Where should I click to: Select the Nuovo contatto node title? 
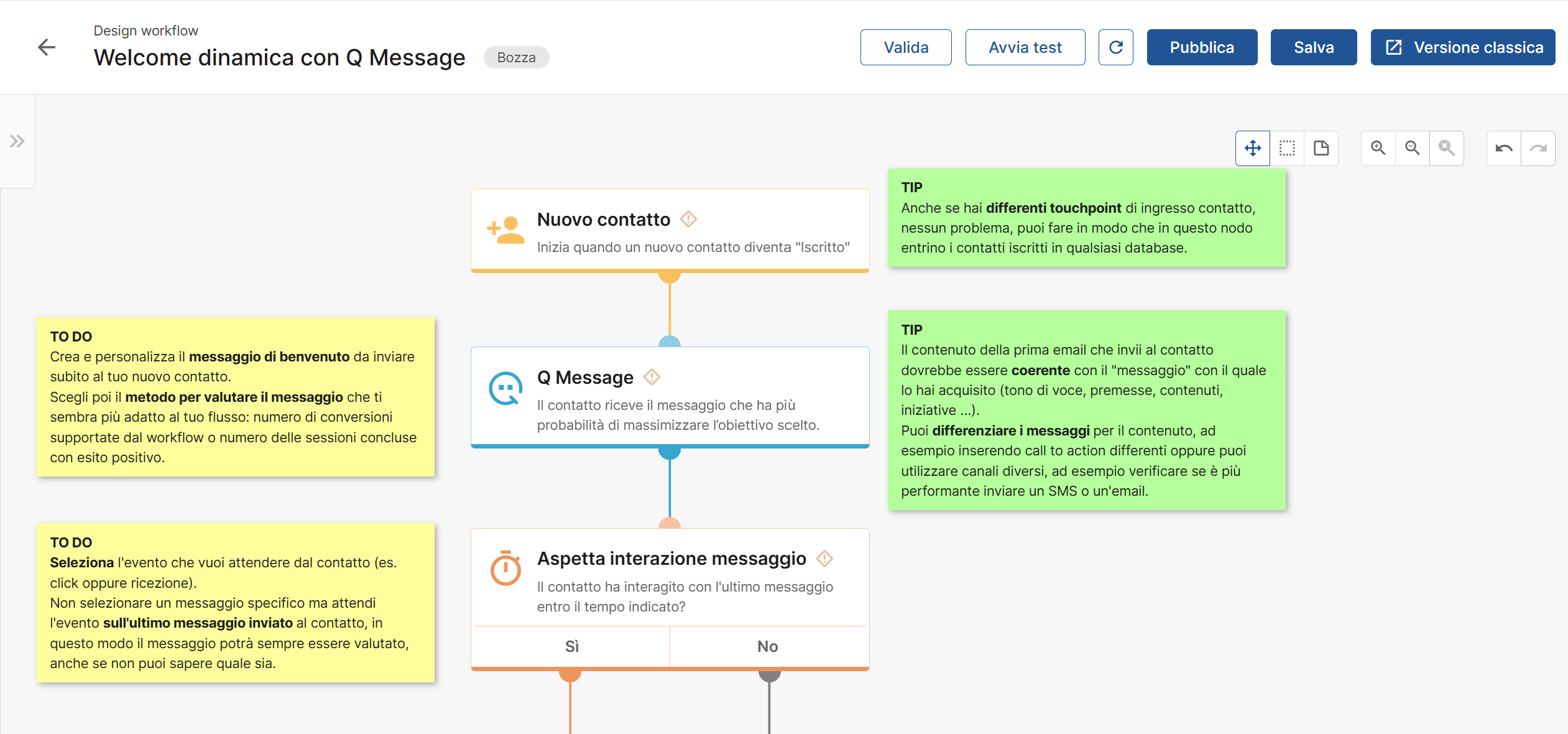pyautogui.click(x=604, y=220)
